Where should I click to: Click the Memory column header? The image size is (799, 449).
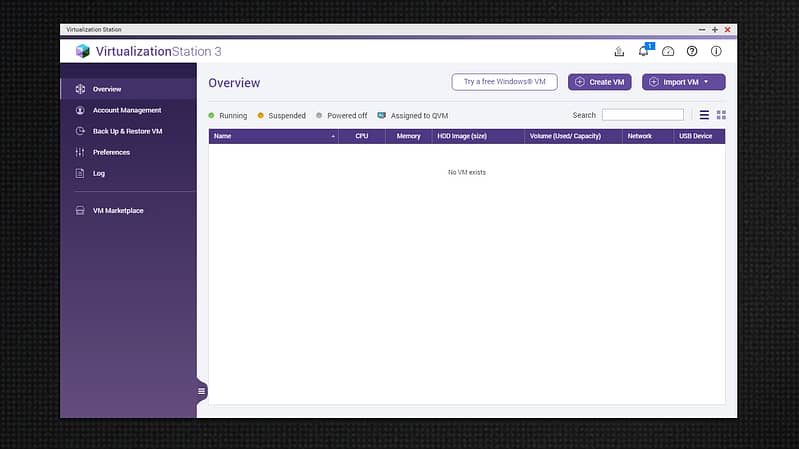point(409,136)
